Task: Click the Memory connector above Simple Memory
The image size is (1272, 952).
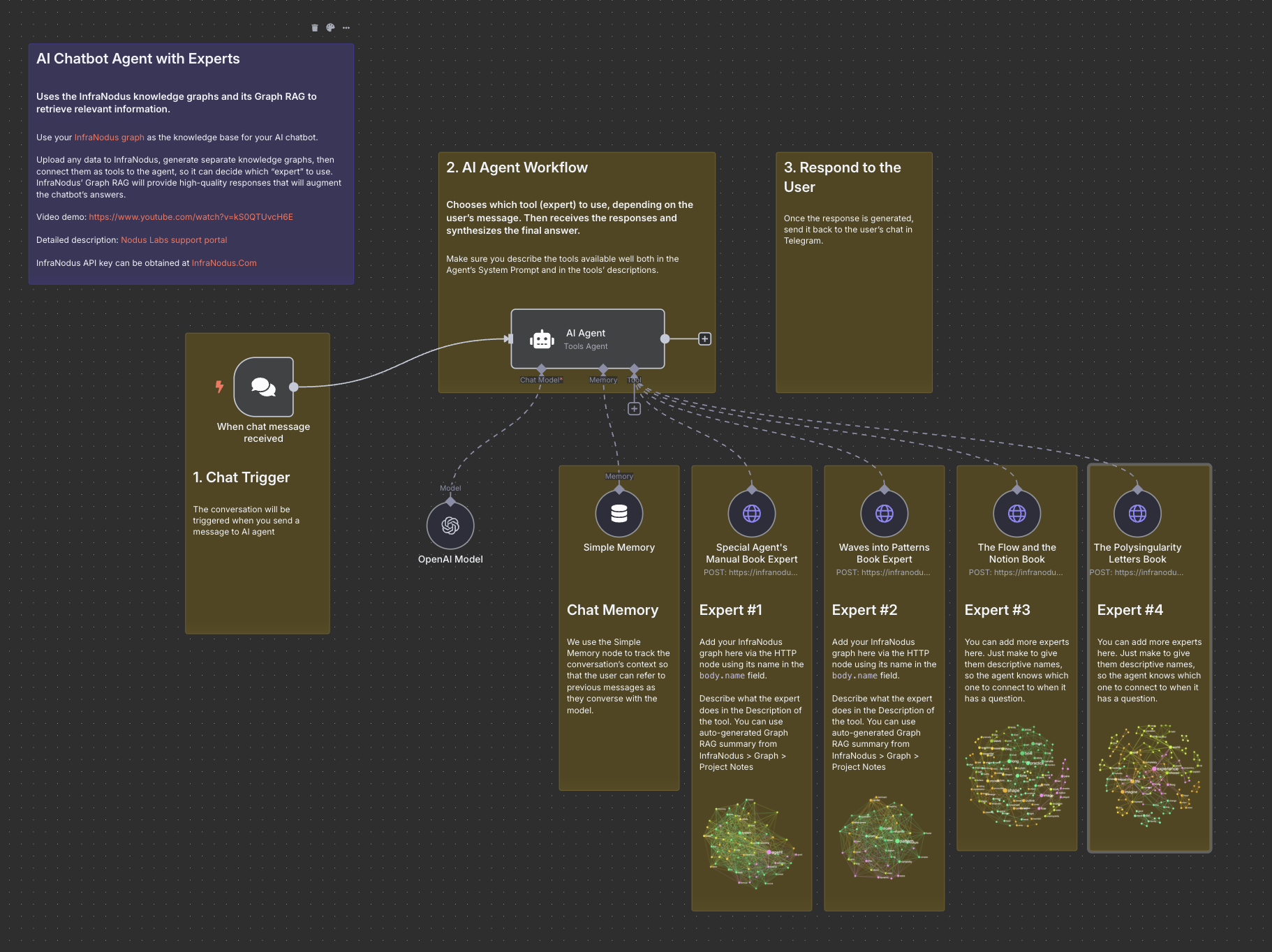Action: (x=619, y=490)
